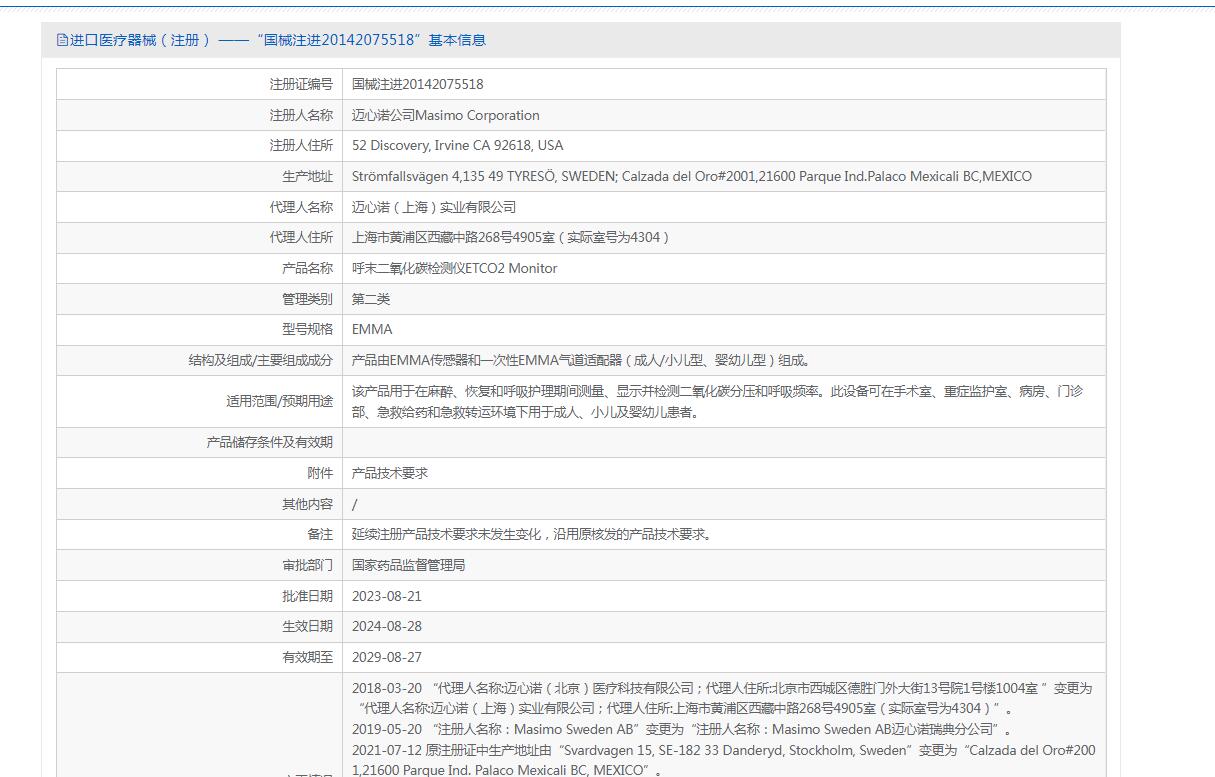
Task: Select the agent name 迈心诺（上海）实业有限公司
Action: [x=434, y=207]
